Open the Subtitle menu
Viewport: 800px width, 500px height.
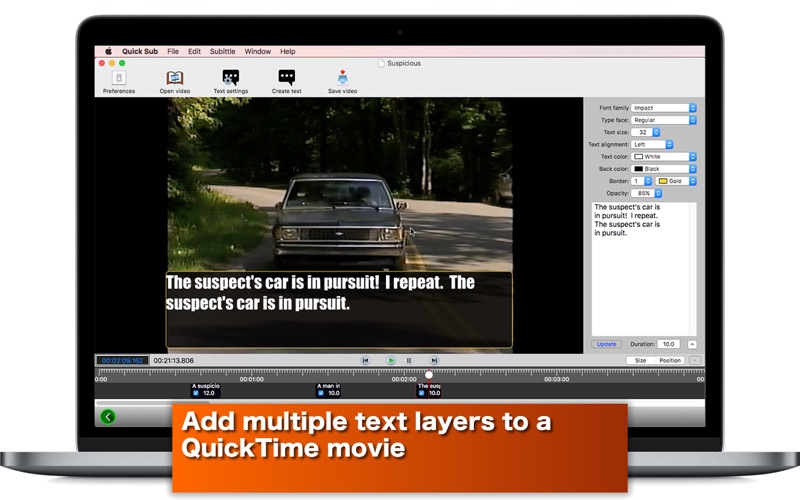222,51
